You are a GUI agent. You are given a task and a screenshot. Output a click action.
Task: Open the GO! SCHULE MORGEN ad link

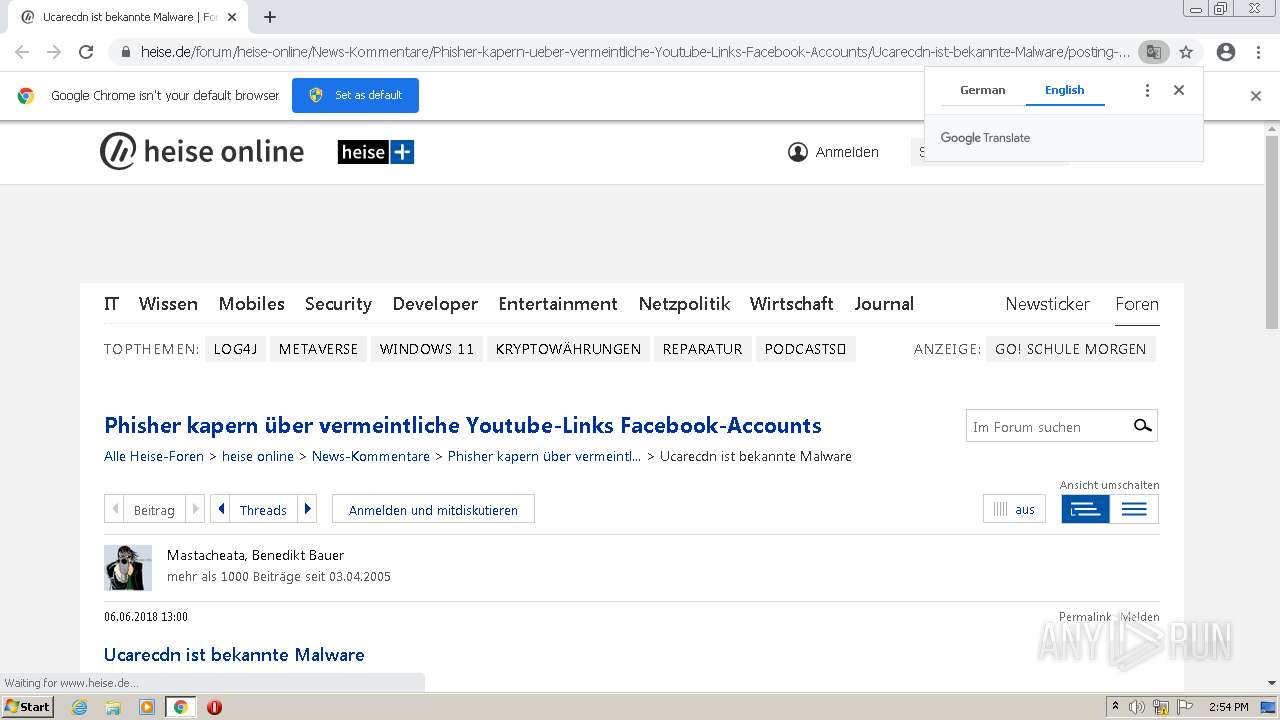[x=1071, y=349]
